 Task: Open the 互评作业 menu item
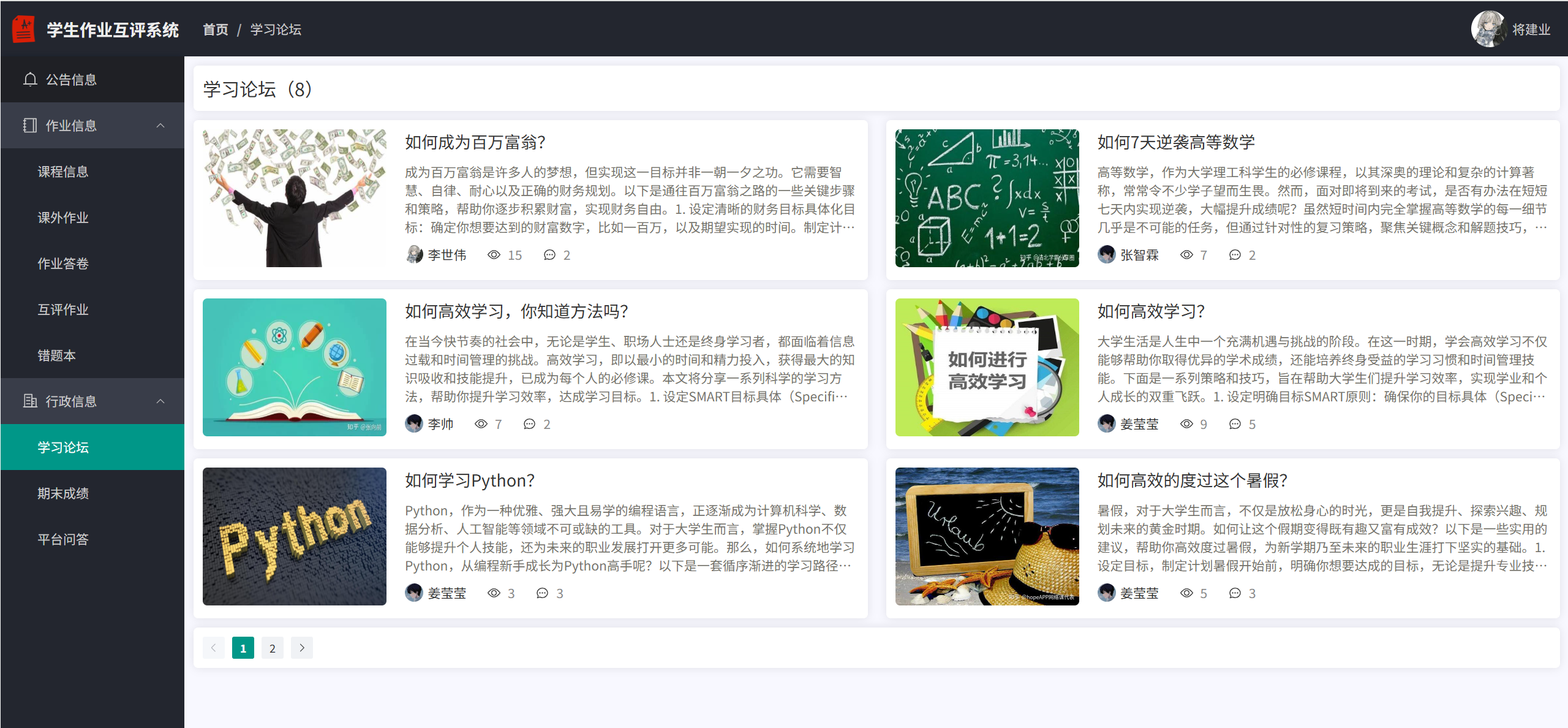63,309
